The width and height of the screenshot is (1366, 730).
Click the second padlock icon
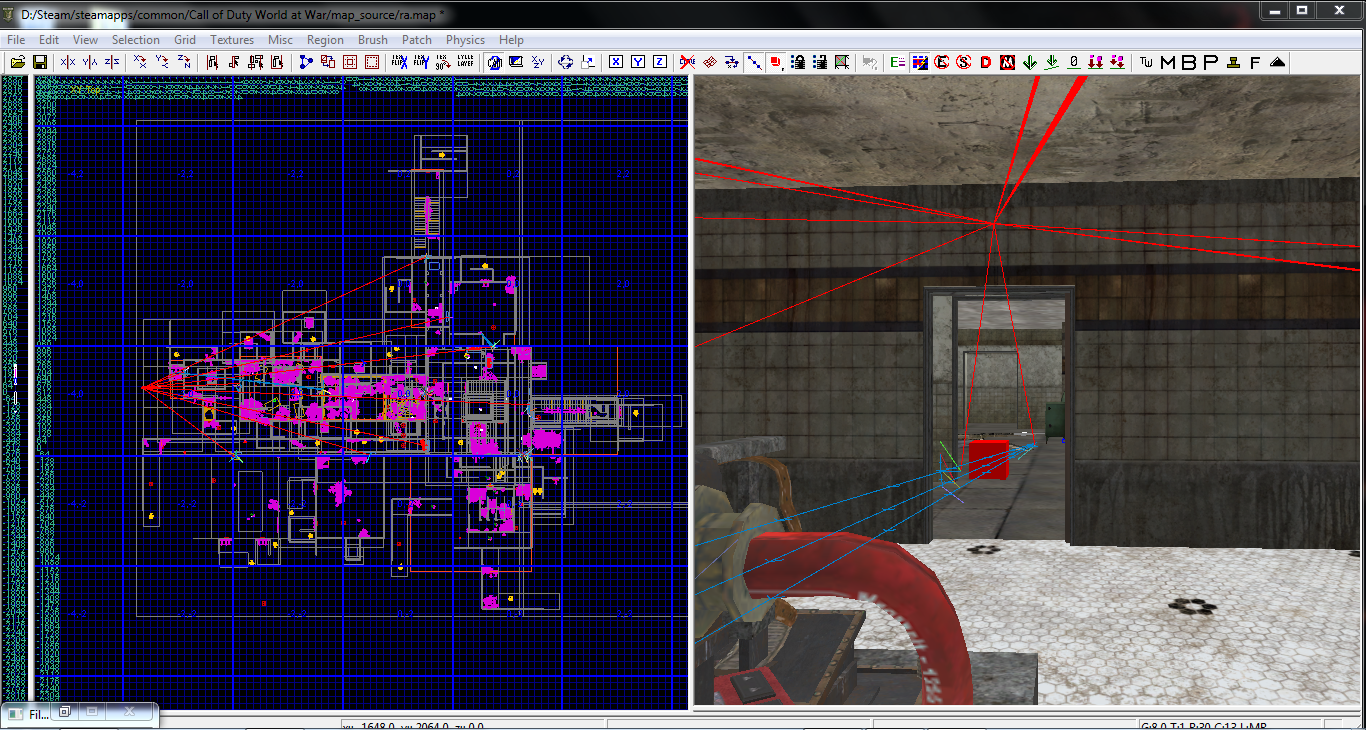820,62
